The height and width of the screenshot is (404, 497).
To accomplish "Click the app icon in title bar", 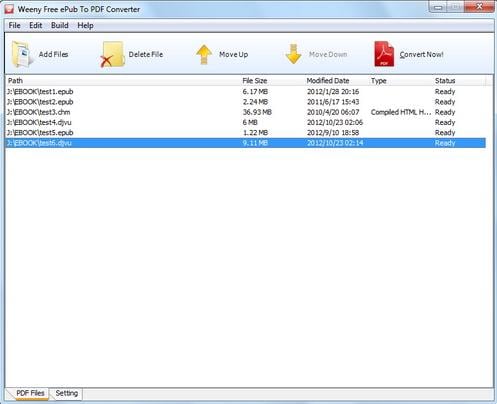I will (x=9, y=9).
